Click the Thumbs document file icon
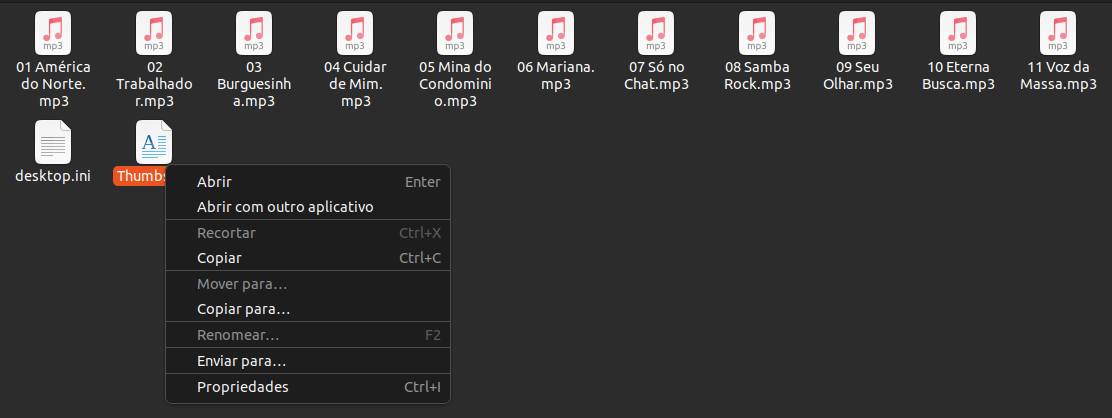 (154, 143)
